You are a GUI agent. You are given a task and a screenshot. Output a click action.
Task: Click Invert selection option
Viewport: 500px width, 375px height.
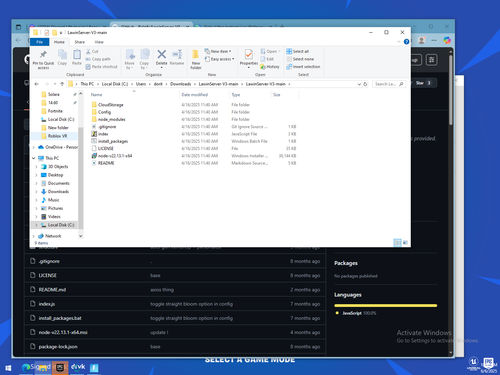303,67
